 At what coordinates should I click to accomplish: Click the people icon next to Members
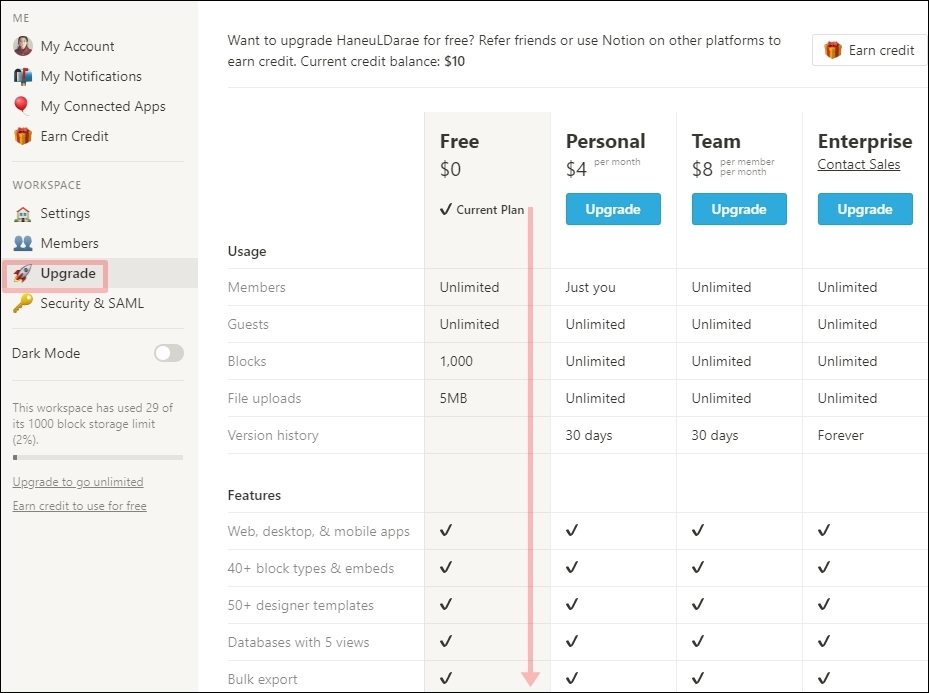tap(23, 243)
